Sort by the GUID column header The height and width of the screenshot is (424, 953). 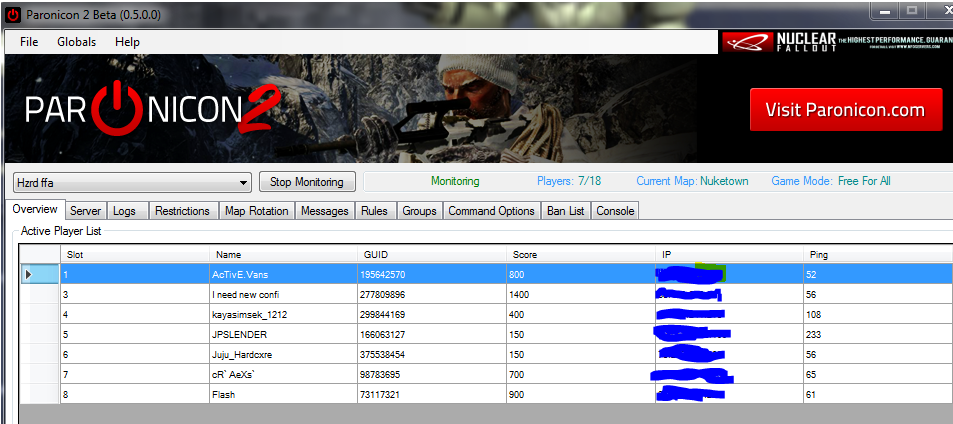pyautogui.click(x=432, y=255)
